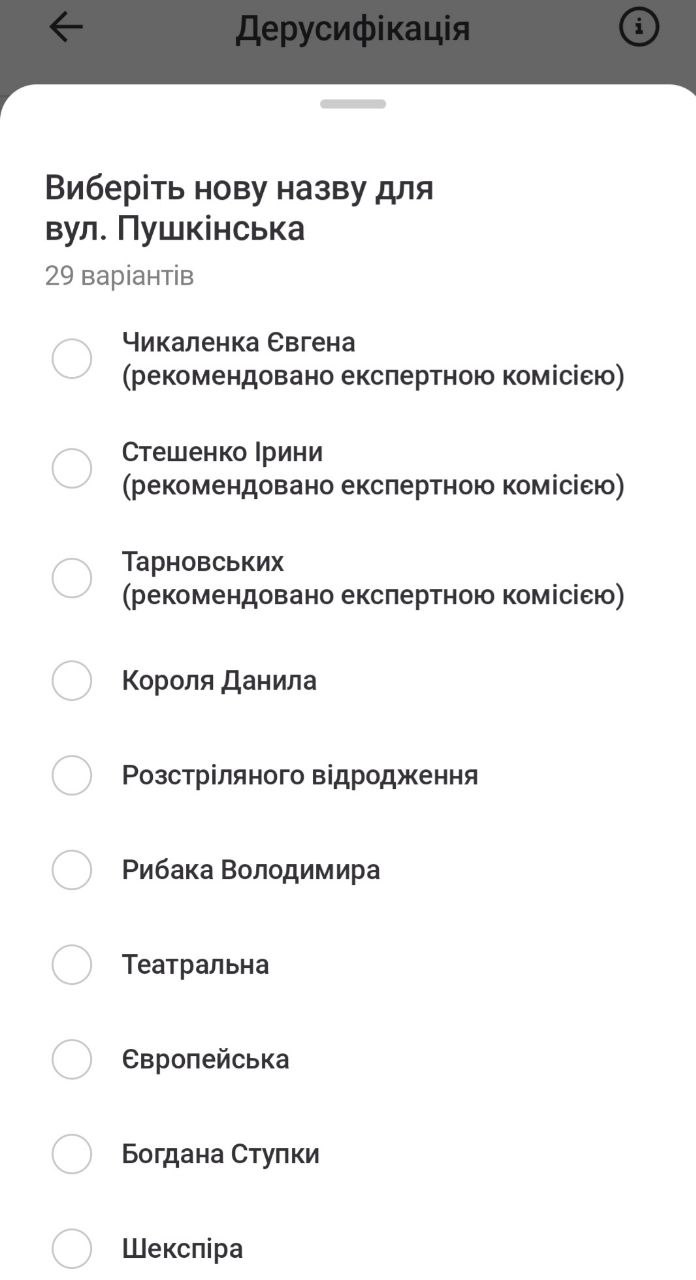The height and width of the screenshot is (1280, 696).
Task: Choose the Шекспіра radio button
Action: coord(72,1249)
